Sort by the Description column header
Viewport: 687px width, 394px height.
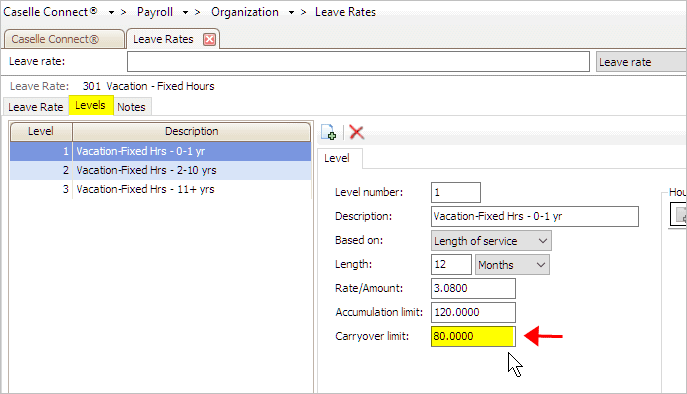point(191,131)
